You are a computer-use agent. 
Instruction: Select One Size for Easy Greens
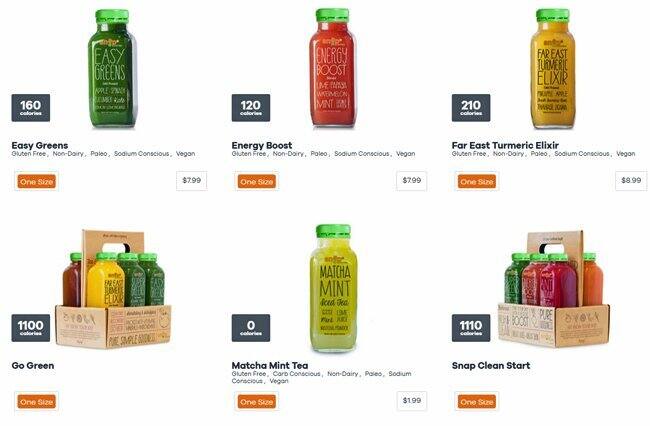(x=36, y=182)
